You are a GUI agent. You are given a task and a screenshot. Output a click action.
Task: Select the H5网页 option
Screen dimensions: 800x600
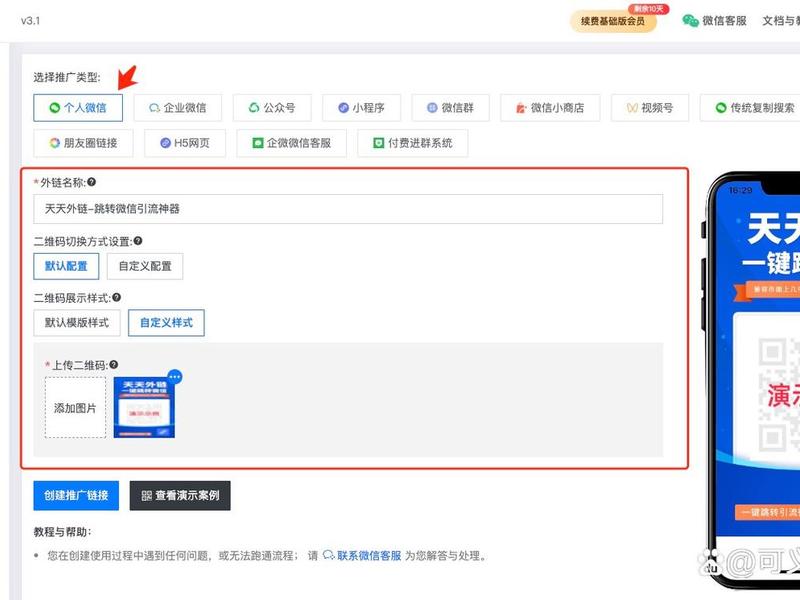(x=185, y=143)
